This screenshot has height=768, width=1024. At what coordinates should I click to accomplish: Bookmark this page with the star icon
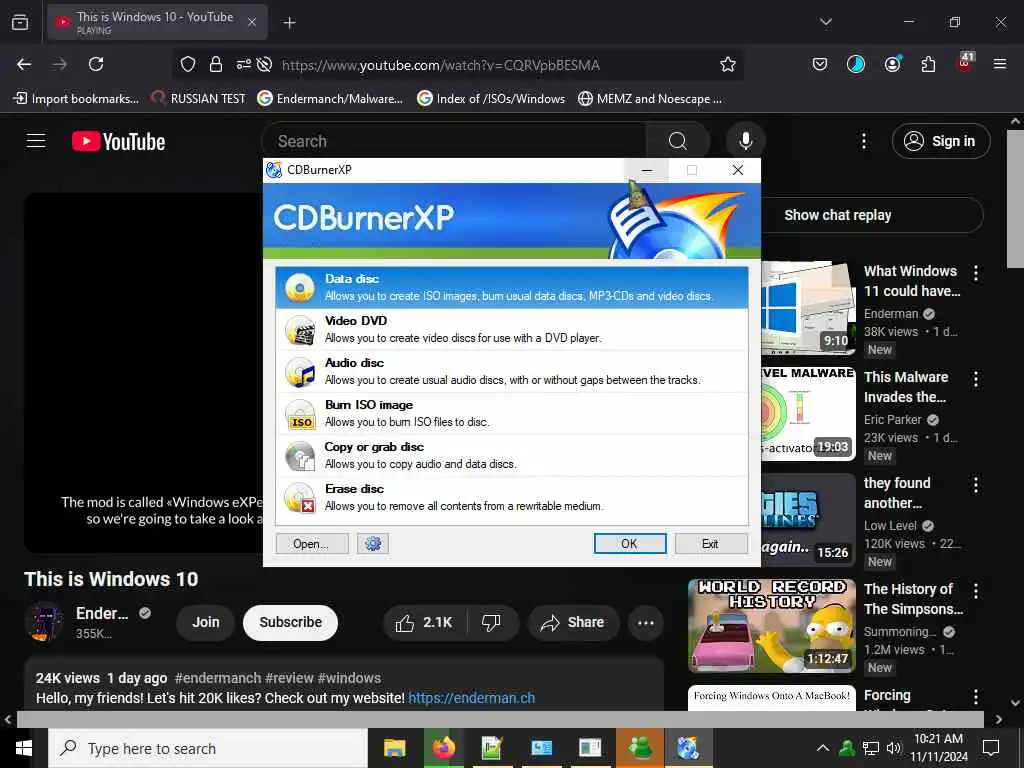728,64
